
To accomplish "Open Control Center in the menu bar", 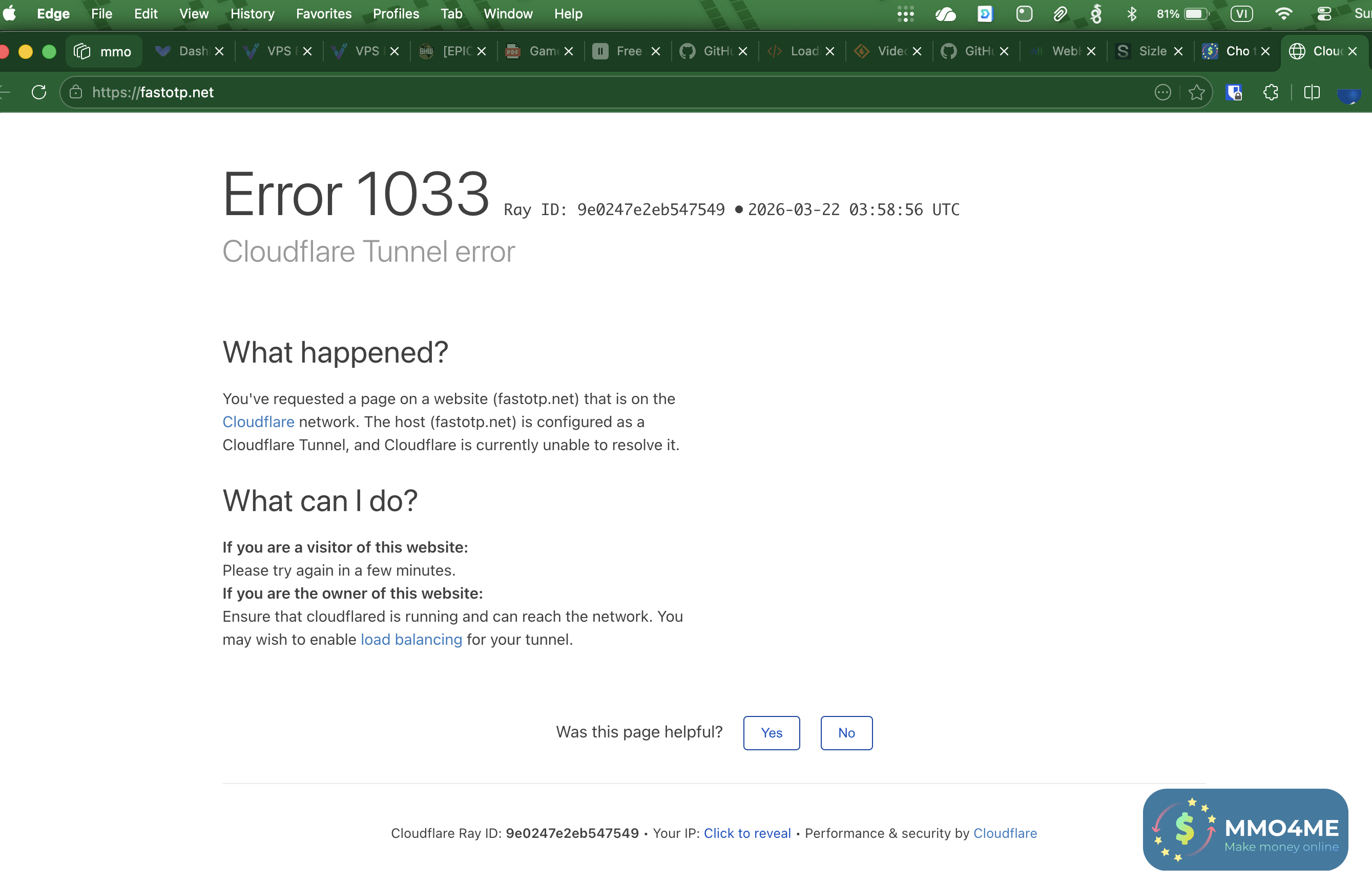I will point(1324,13).
